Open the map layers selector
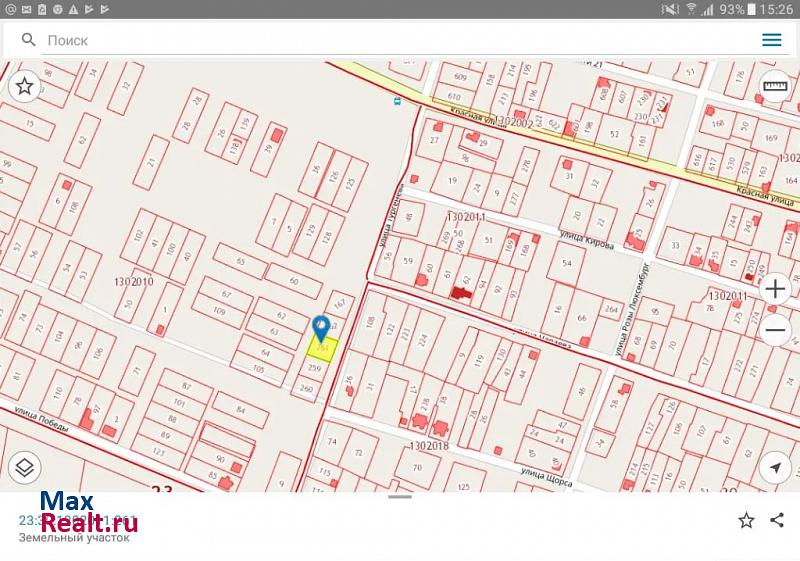 24,466
